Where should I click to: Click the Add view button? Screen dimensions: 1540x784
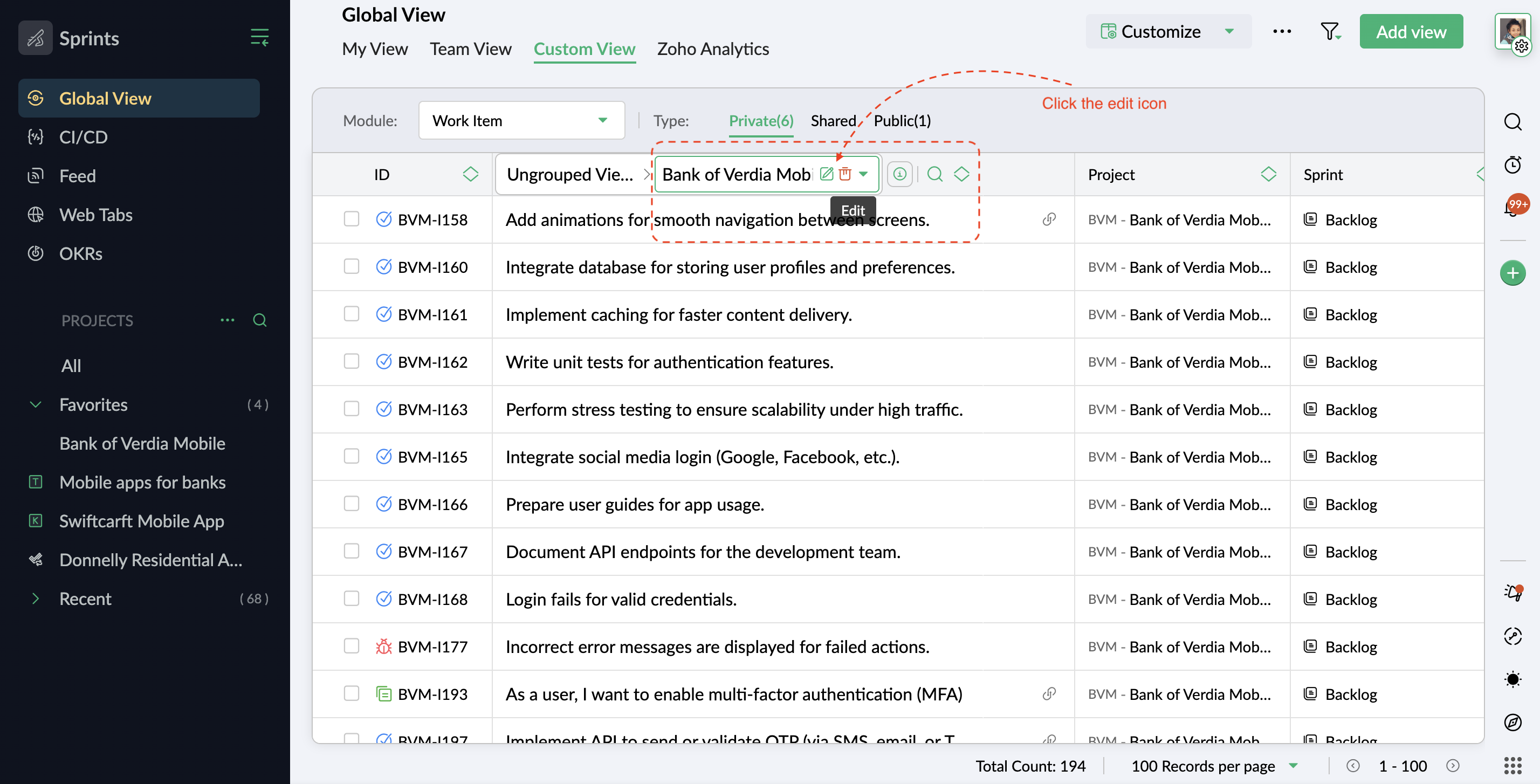pos(1411,31)
